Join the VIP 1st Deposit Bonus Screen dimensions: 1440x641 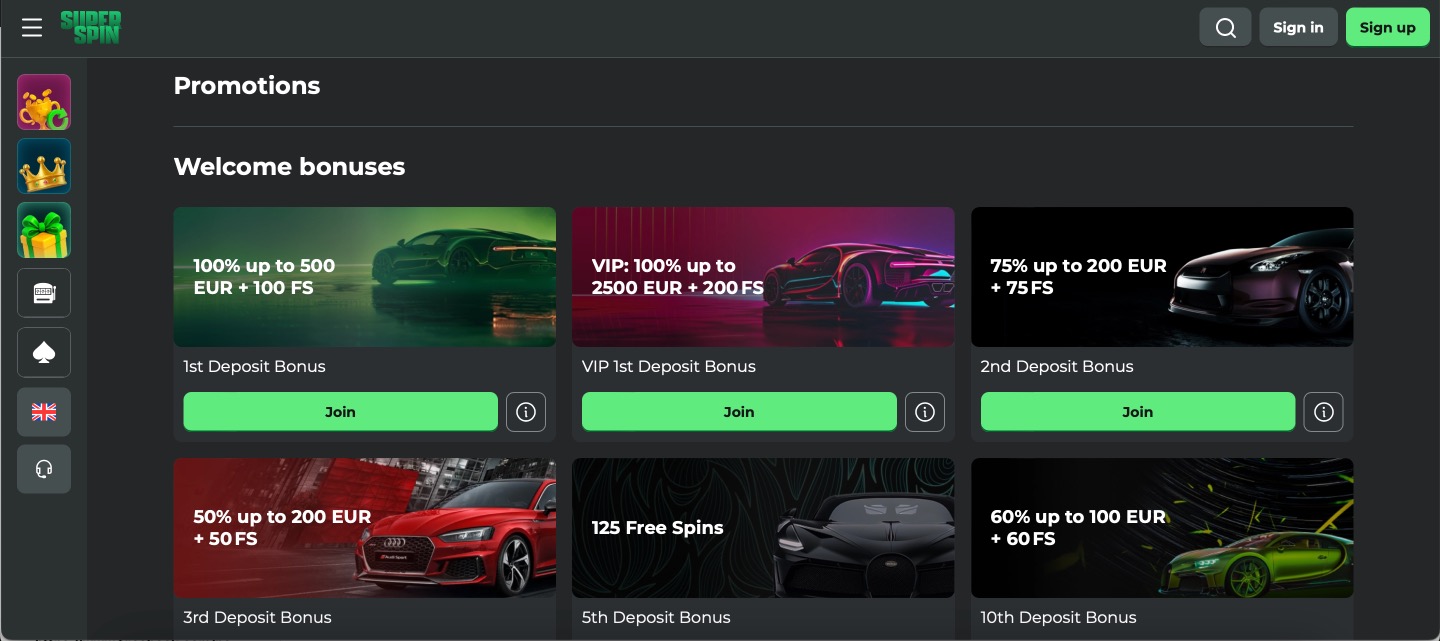739,412
